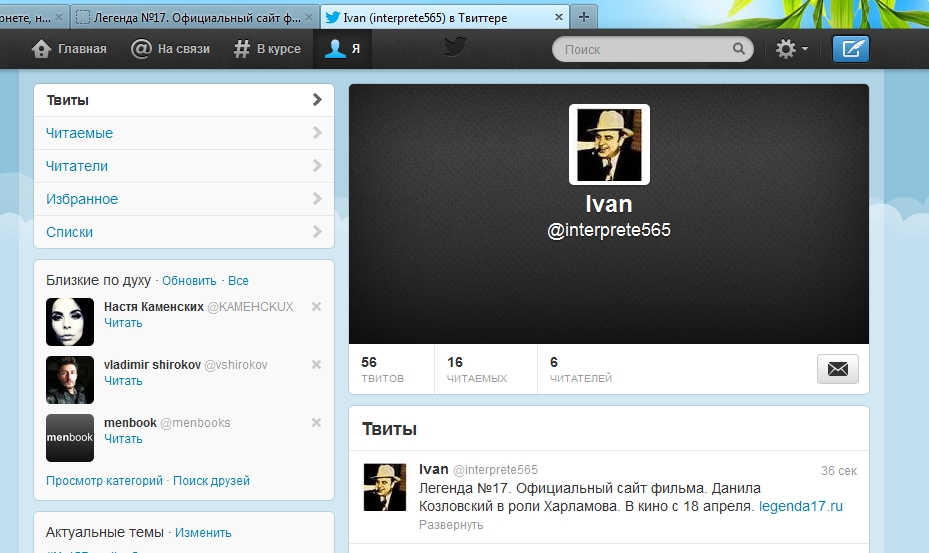Open the Избранное favorites list
Viewport: 929px width, 553px height.
184,199
